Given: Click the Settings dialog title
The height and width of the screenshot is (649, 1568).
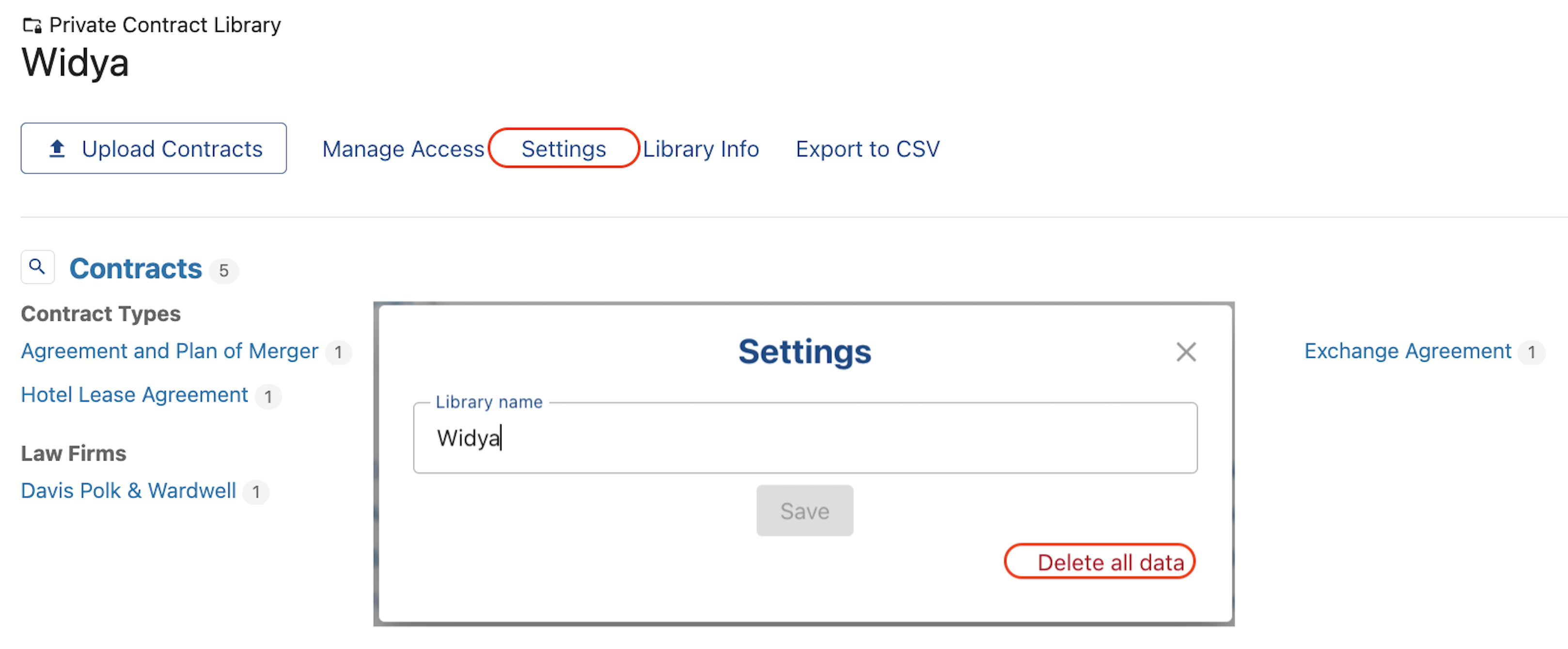Looking at the screenshot, I should click(x=805, y=352).
